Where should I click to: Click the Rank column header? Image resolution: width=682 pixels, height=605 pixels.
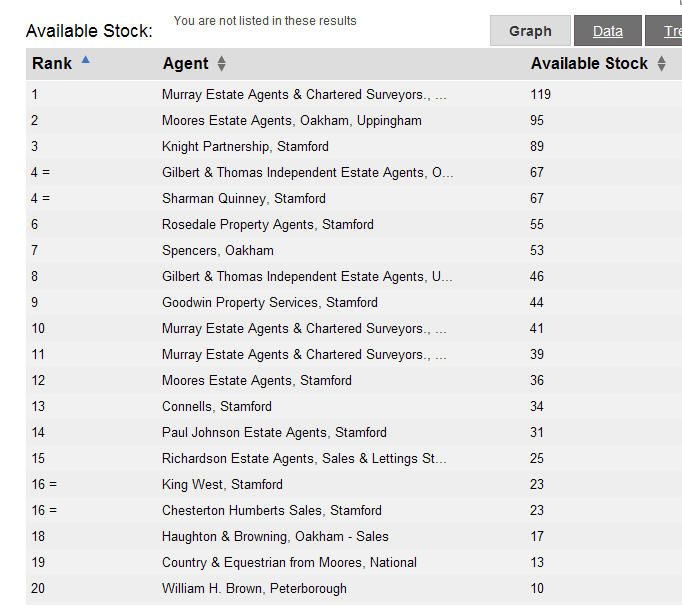[x=52, y=64]
